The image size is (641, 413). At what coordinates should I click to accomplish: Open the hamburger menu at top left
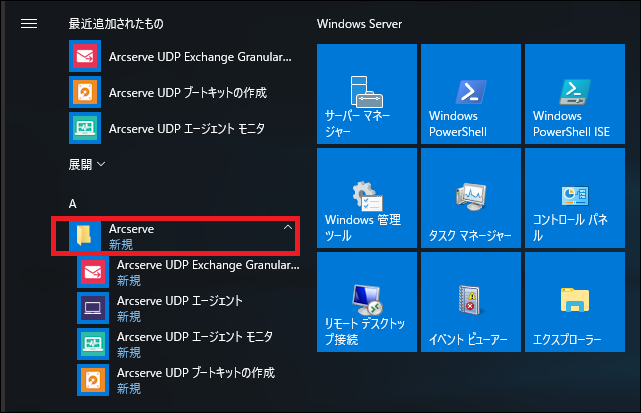tap(29, 24)
